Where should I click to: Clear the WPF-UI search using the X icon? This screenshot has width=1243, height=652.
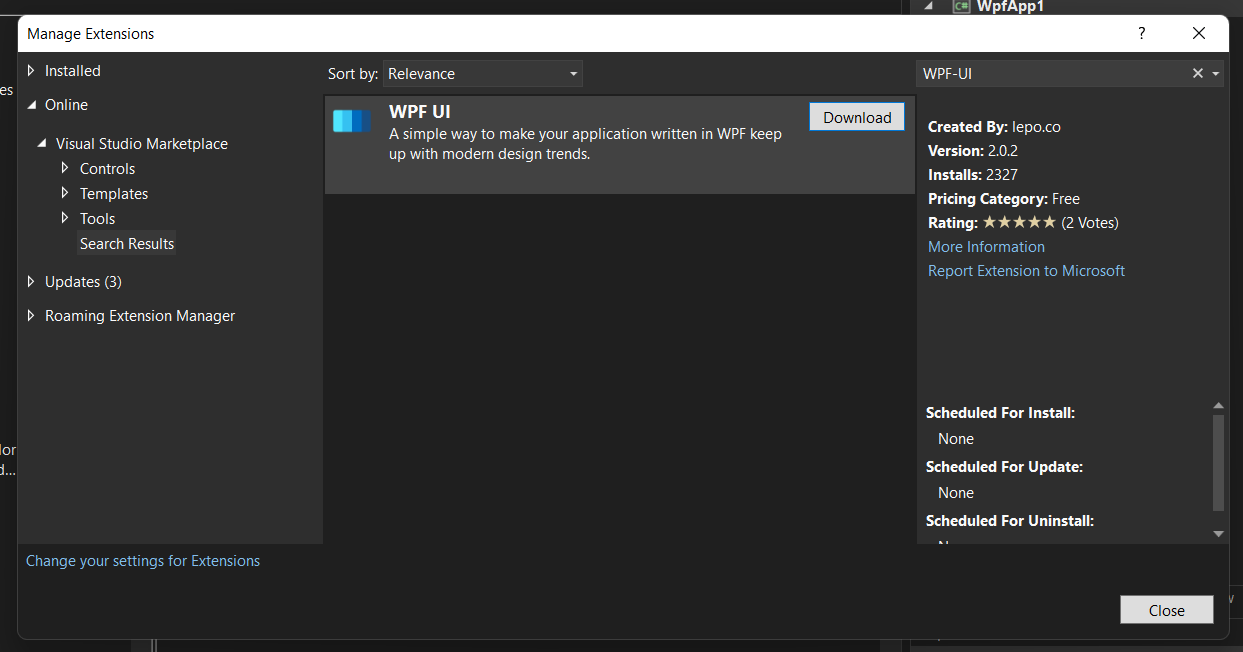[1197, 73]
